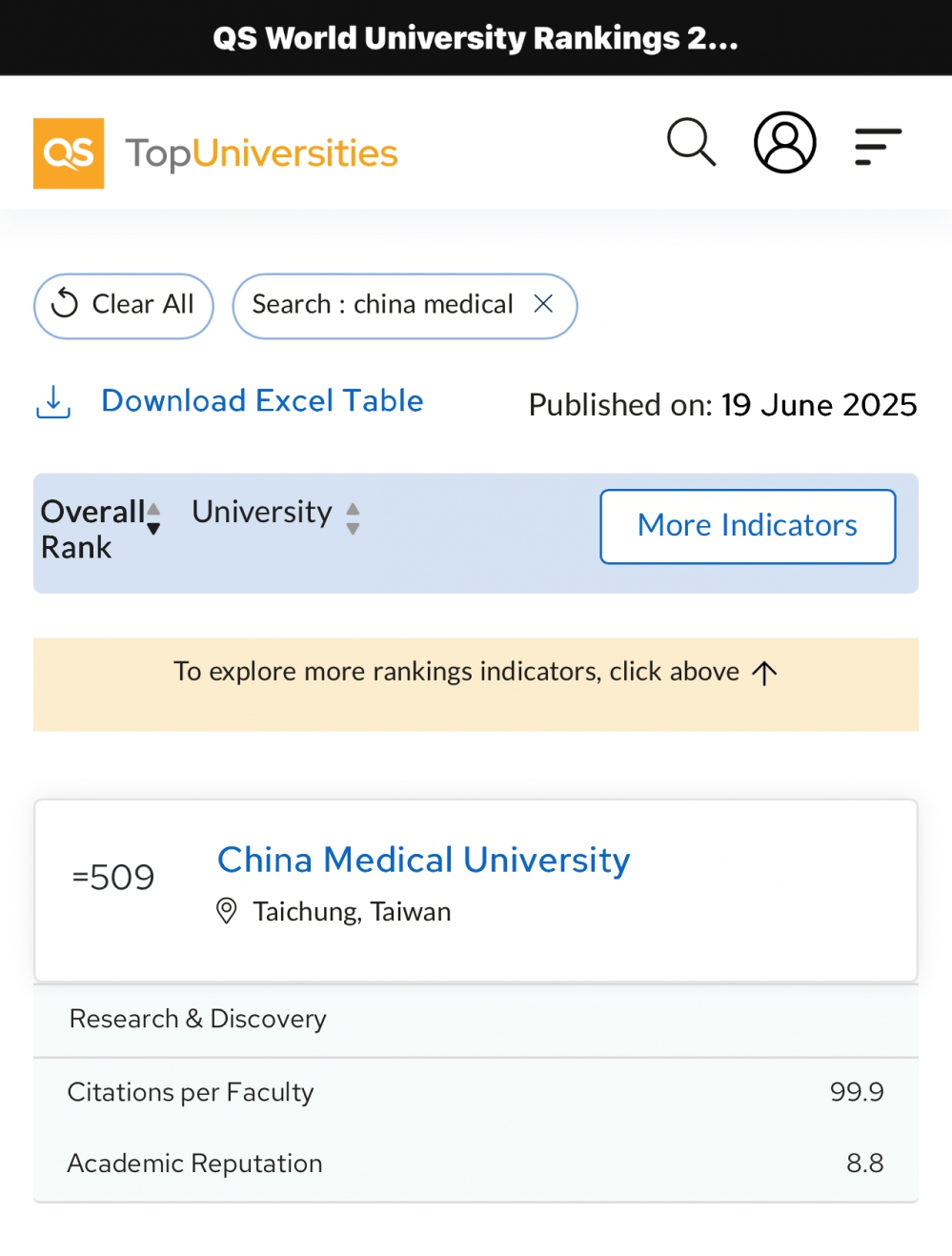Sort by University column arrows
Viewport: 952px width, 1256px height.
(x=353, y=519)
